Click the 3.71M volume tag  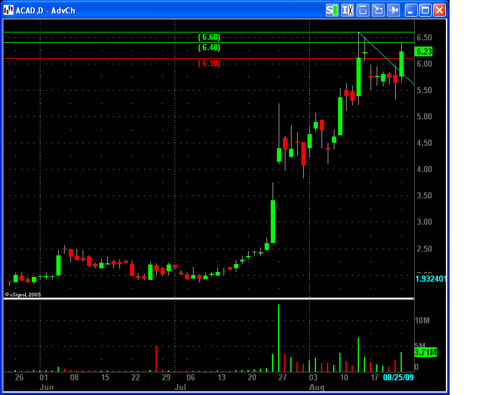(x=425, y=352)
